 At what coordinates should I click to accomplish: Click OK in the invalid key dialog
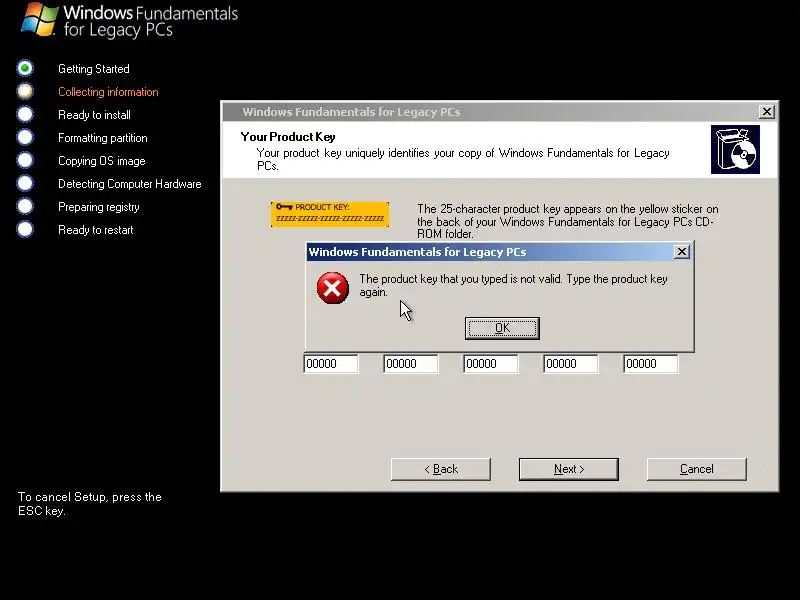502,328
